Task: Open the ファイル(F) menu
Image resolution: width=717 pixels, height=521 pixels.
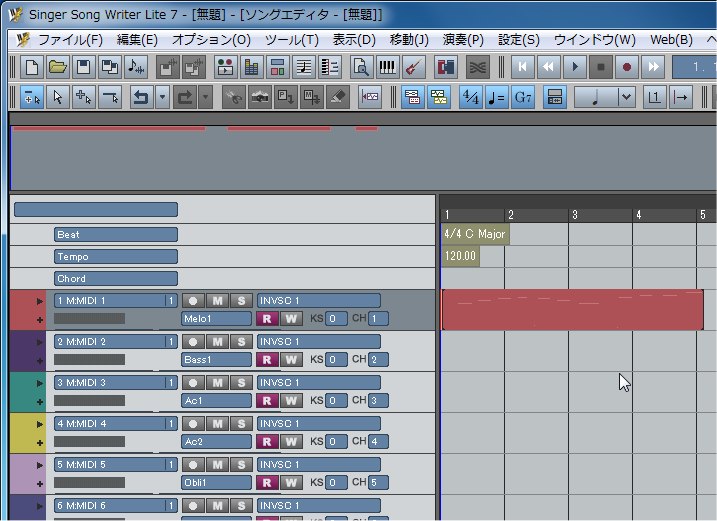Action: [70, 40]
